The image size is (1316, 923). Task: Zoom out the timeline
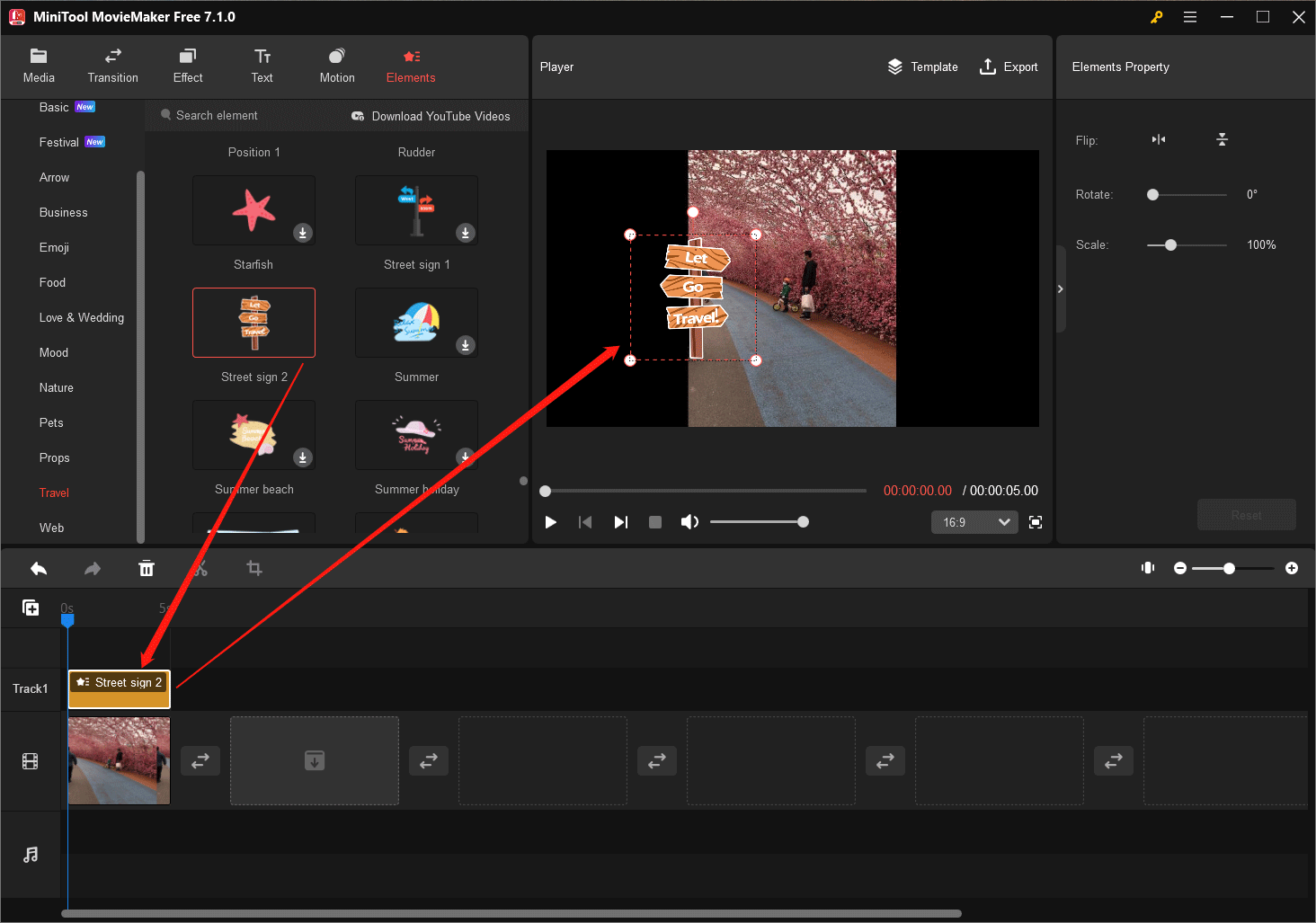1180,568
